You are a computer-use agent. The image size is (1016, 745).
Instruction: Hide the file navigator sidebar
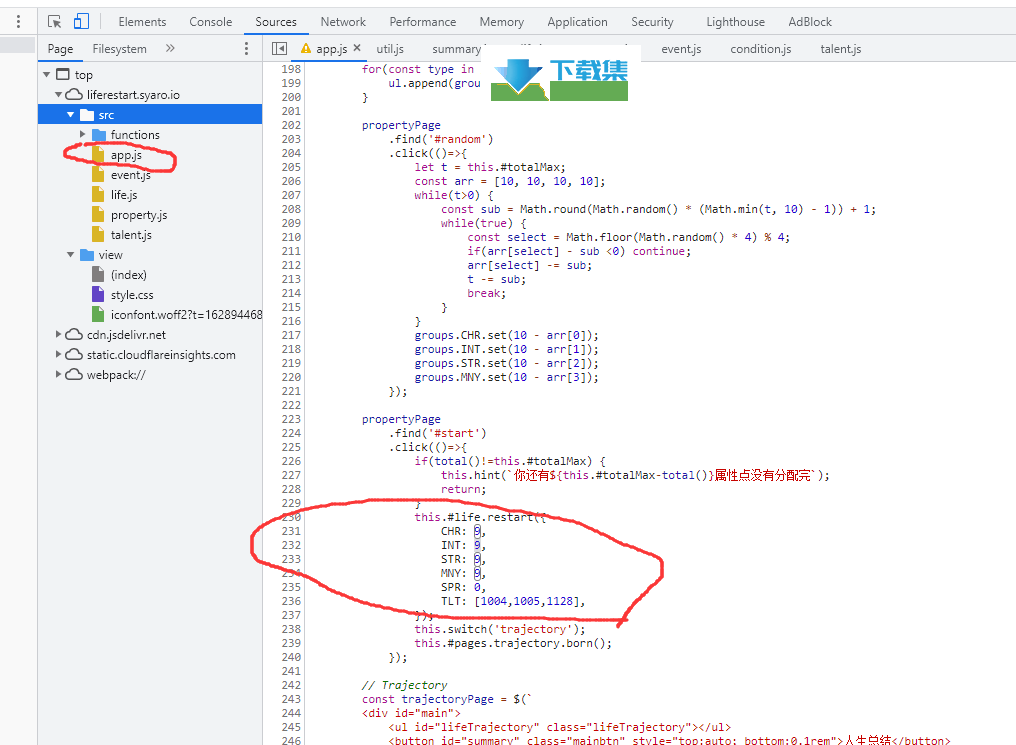point(279,49)
